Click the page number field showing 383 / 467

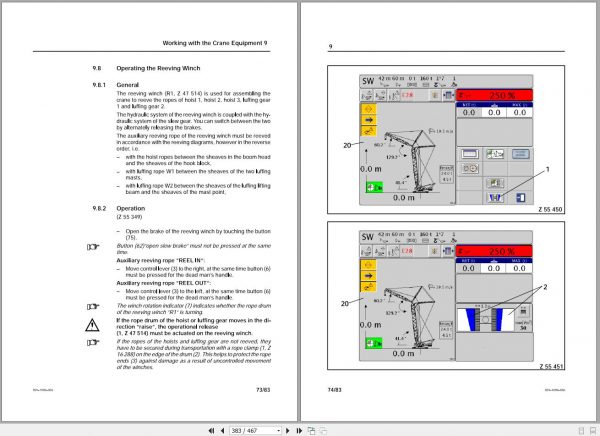pos(253,431)
